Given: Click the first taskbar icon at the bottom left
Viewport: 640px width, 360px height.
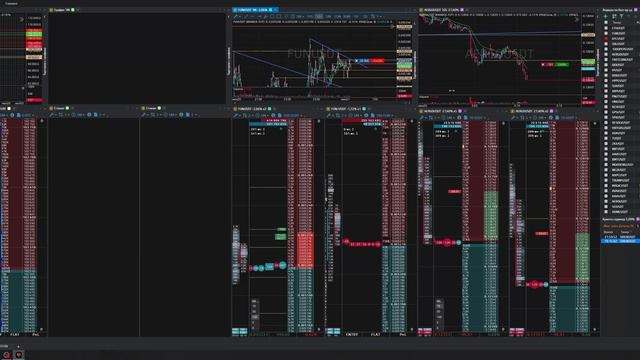Looking at the screenshot, I should click(x=7, y=355).
